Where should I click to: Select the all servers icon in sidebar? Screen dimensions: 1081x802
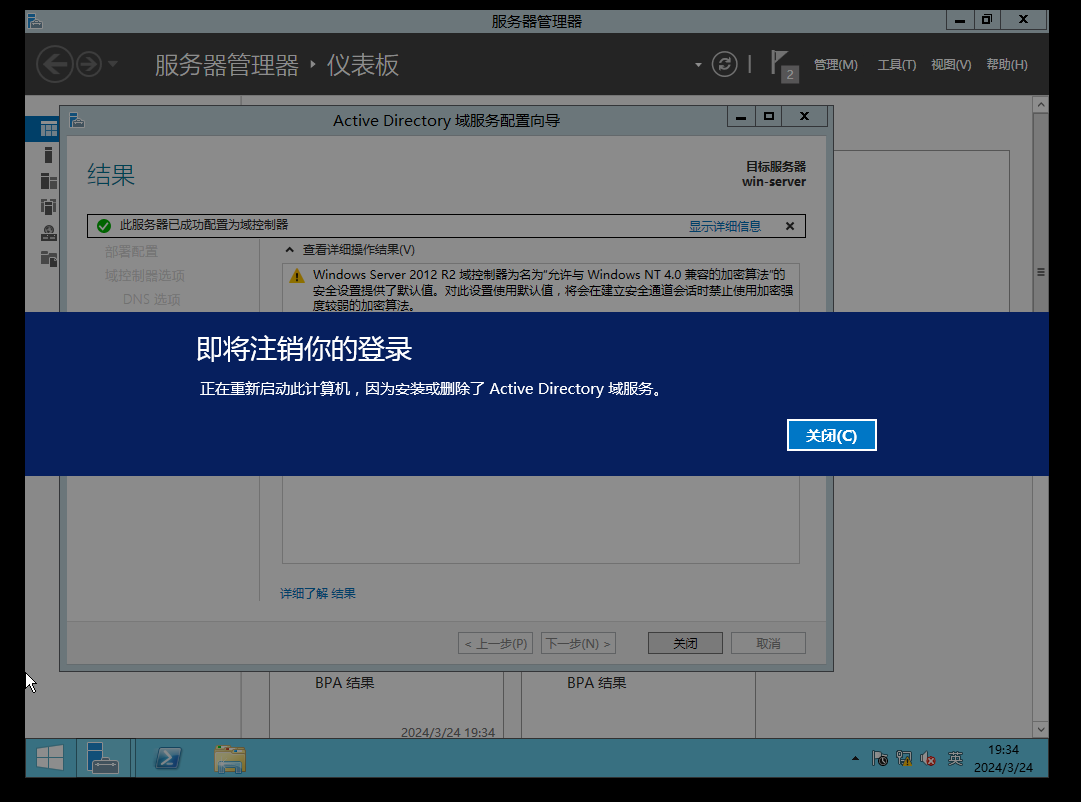[48, 181]
